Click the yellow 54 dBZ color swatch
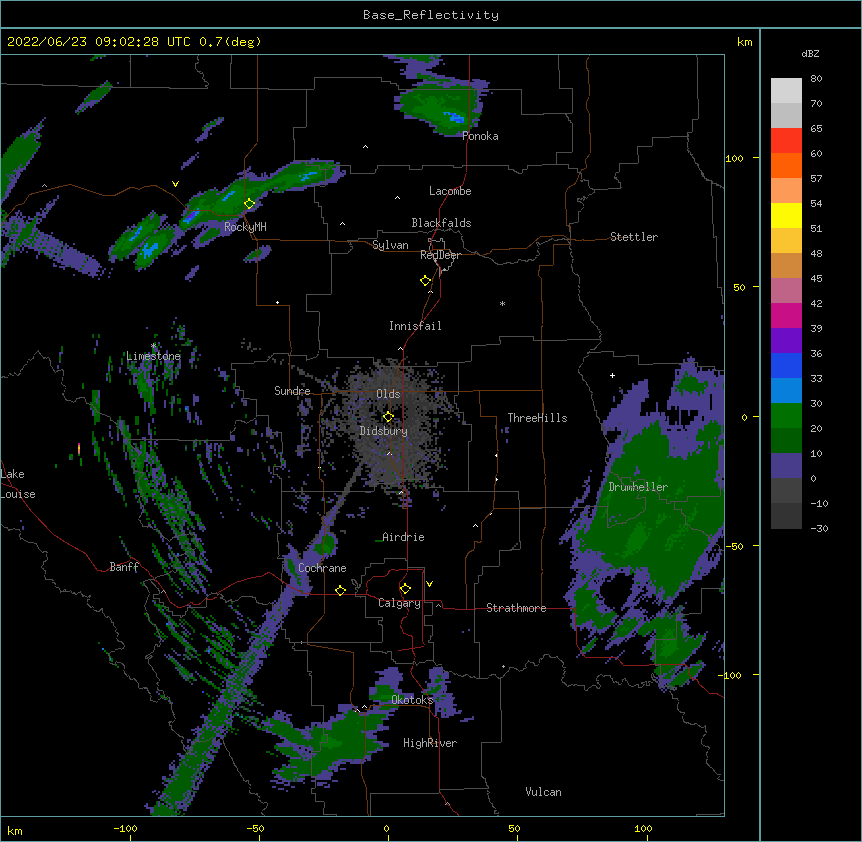Image resolution: width=862 pixels, height=842 pixels. pyautogui.click(x=786, y=215)
